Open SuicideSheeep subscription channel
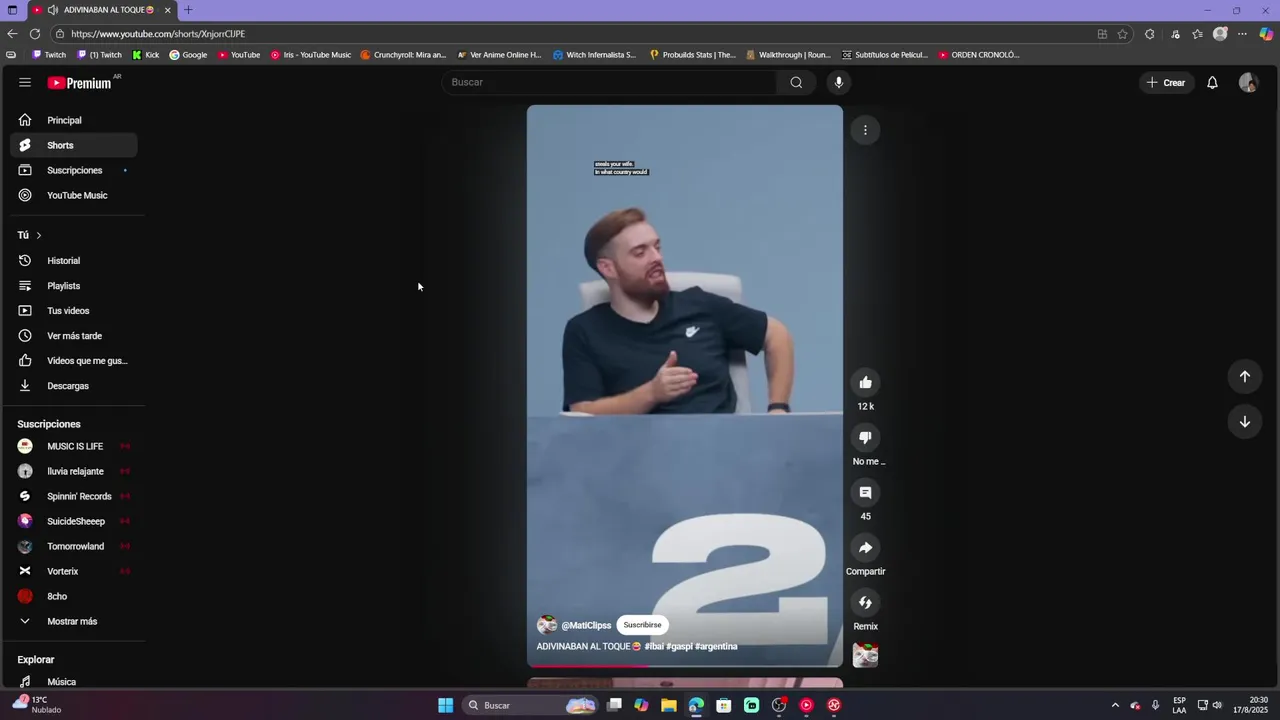1280x720 pixels. [x=74, y=521]
